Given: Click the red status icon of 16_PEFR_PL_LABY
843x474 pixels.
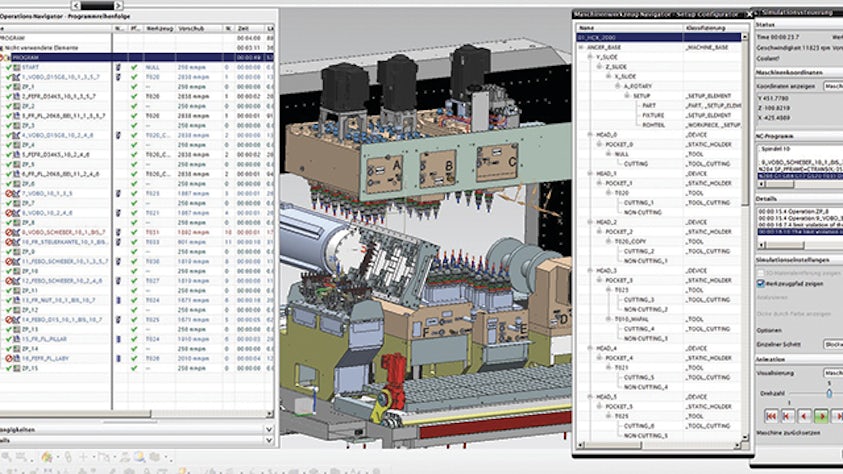Looking at the screenshot, I should 9,358.
